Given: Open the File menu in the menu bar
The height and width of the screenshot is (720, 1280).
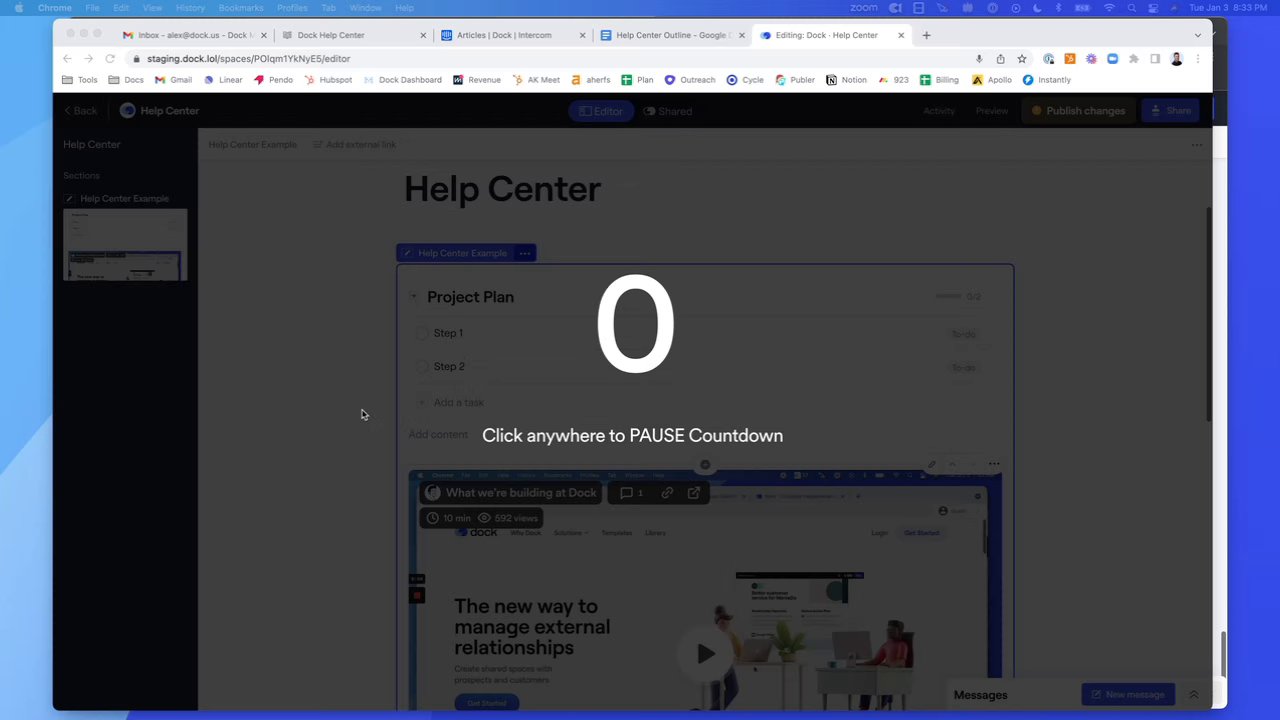Looking at the screenshot, I should coord(92,8).
